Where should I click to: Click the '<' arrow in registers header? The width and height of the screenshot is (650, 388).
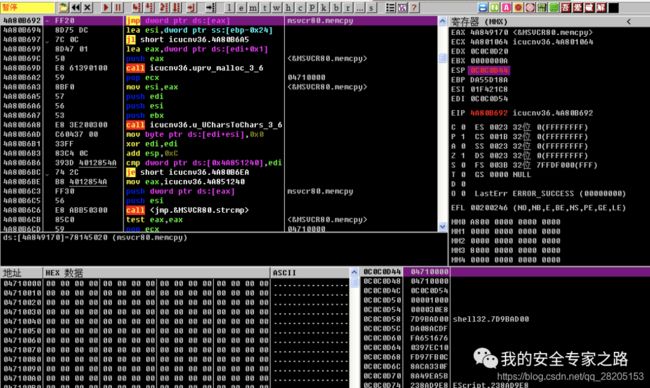(628, 22)
